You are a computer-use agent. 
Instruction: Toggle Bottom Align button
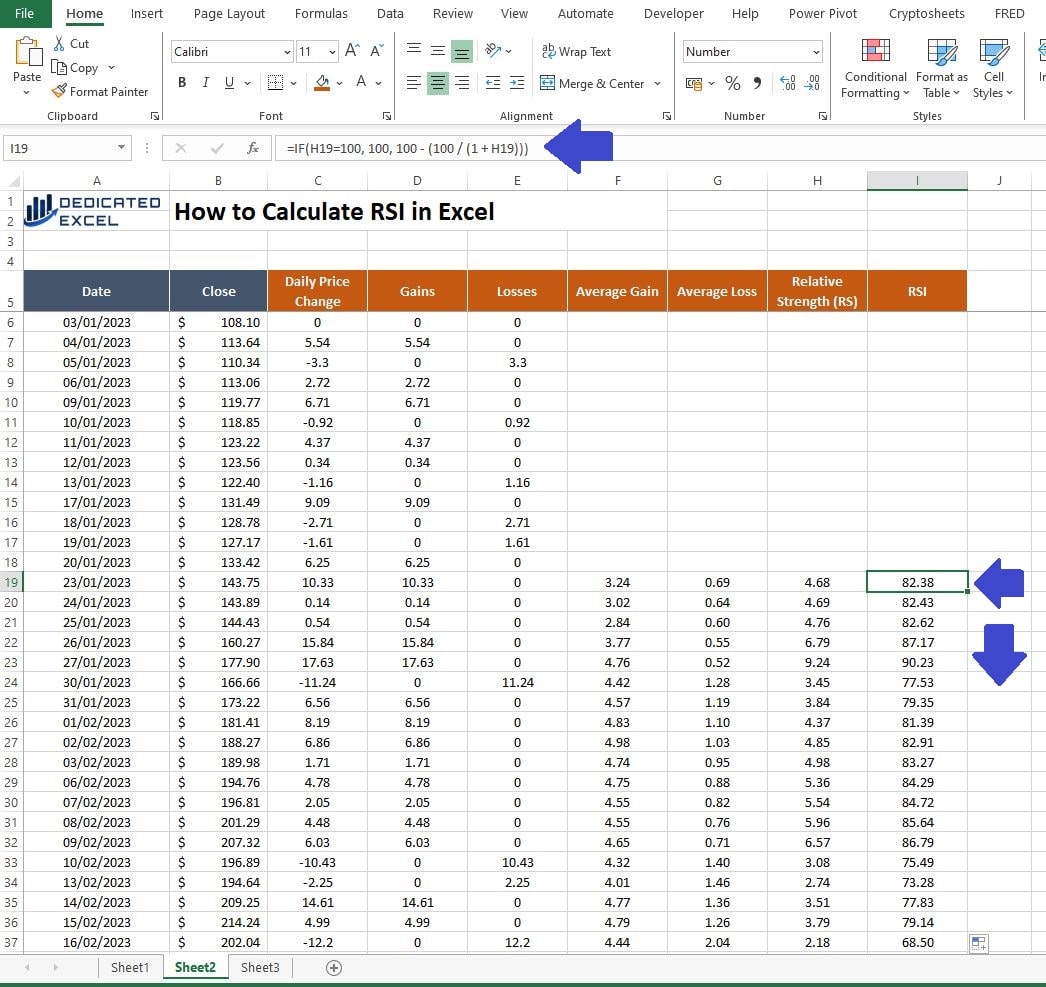point(462,51)
